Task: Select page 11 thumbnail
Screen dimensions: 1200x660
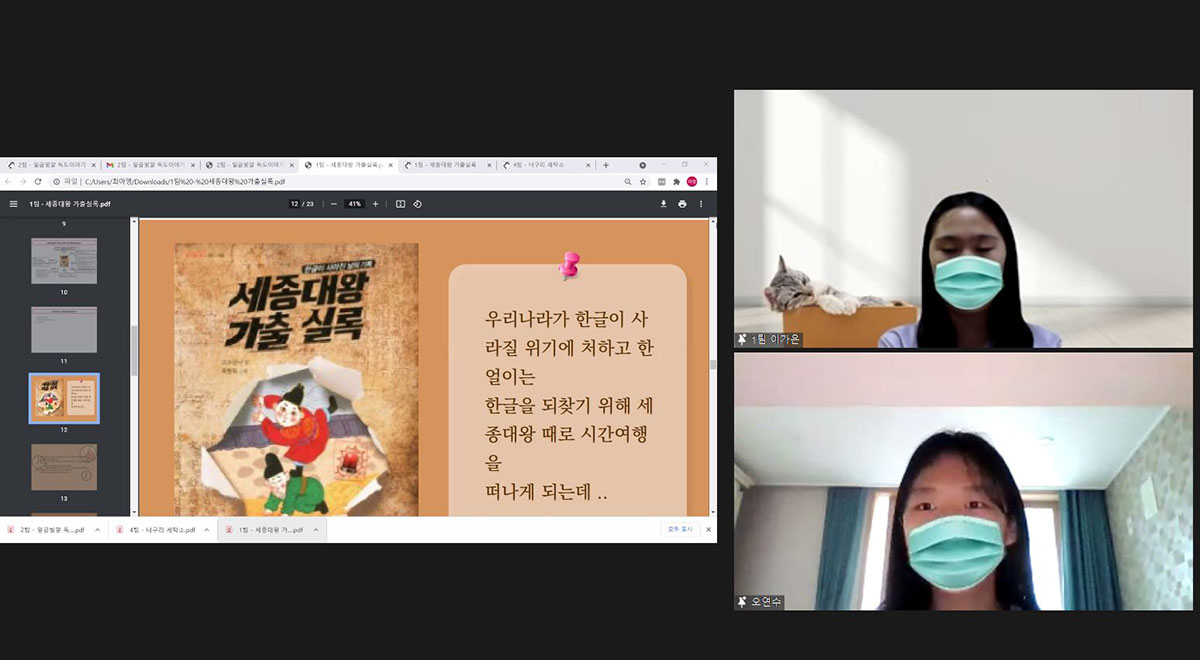Action: tap(64, 329)
